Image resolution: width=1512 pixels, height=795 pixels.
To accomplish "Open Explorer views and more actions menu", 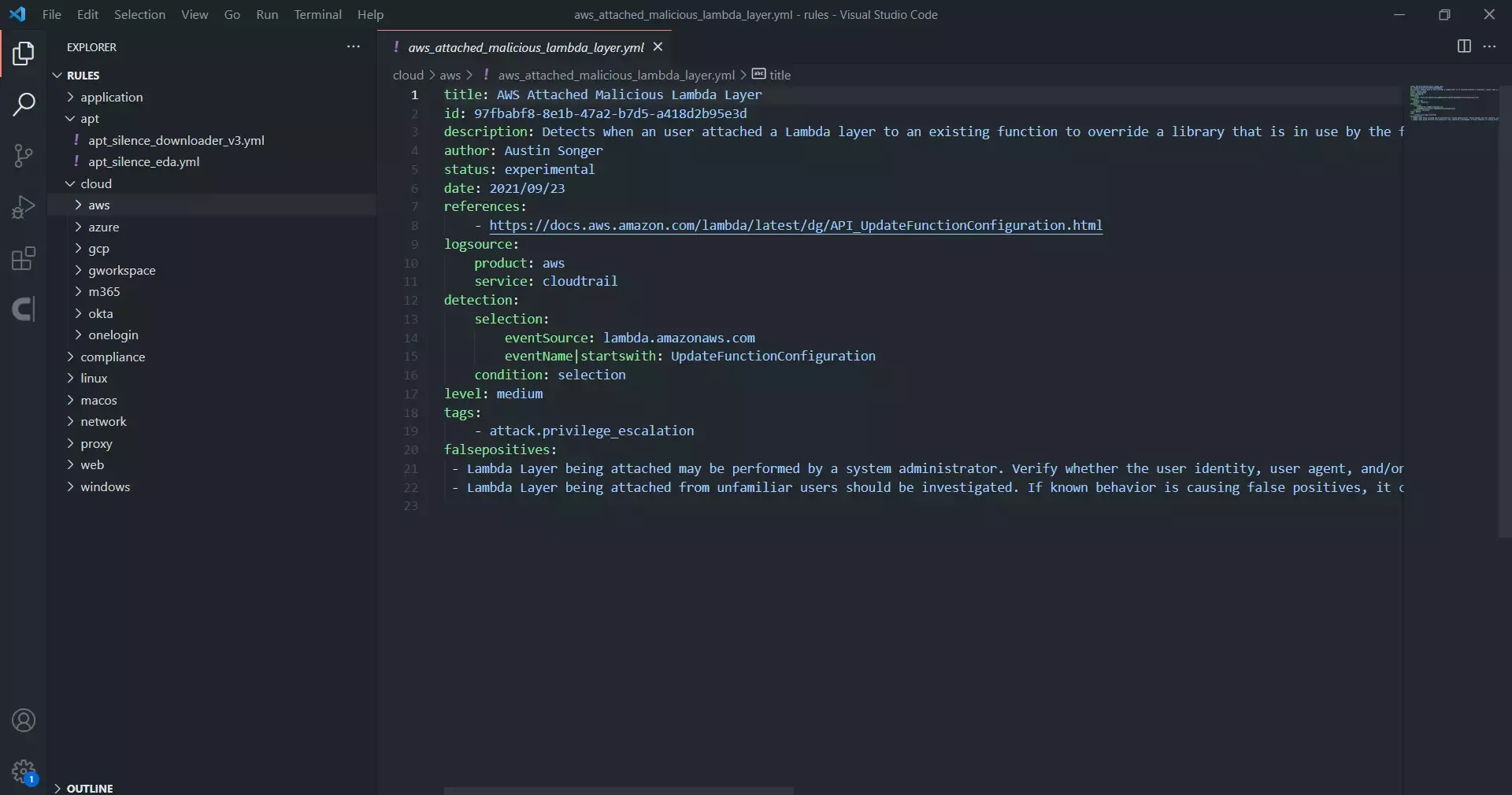I will click(x=354, y=47).
